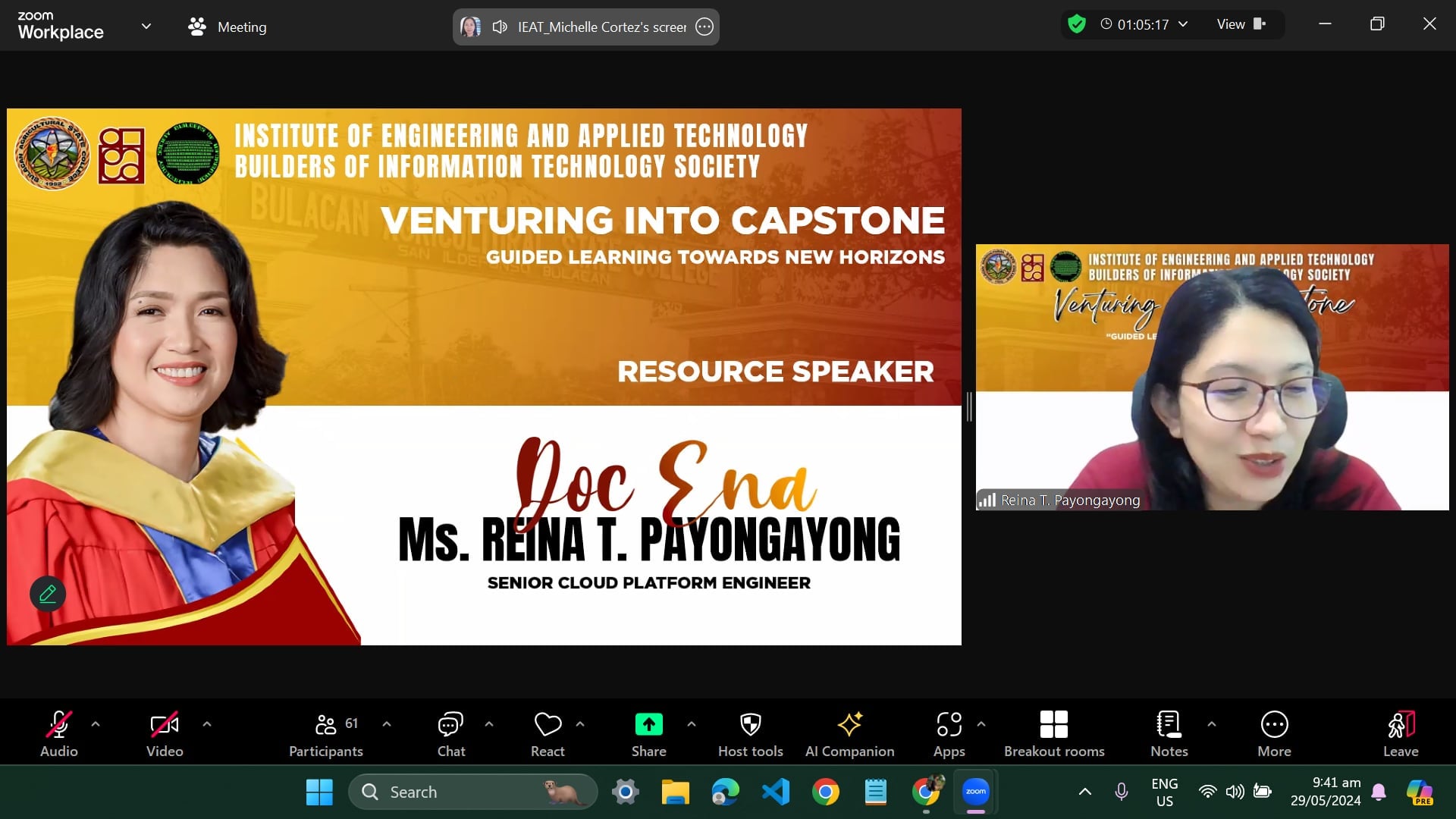The width and height of the screenshot is (1456, 819).
Task: Switch to the Meeting tab
Action: [x=227, y=27]
